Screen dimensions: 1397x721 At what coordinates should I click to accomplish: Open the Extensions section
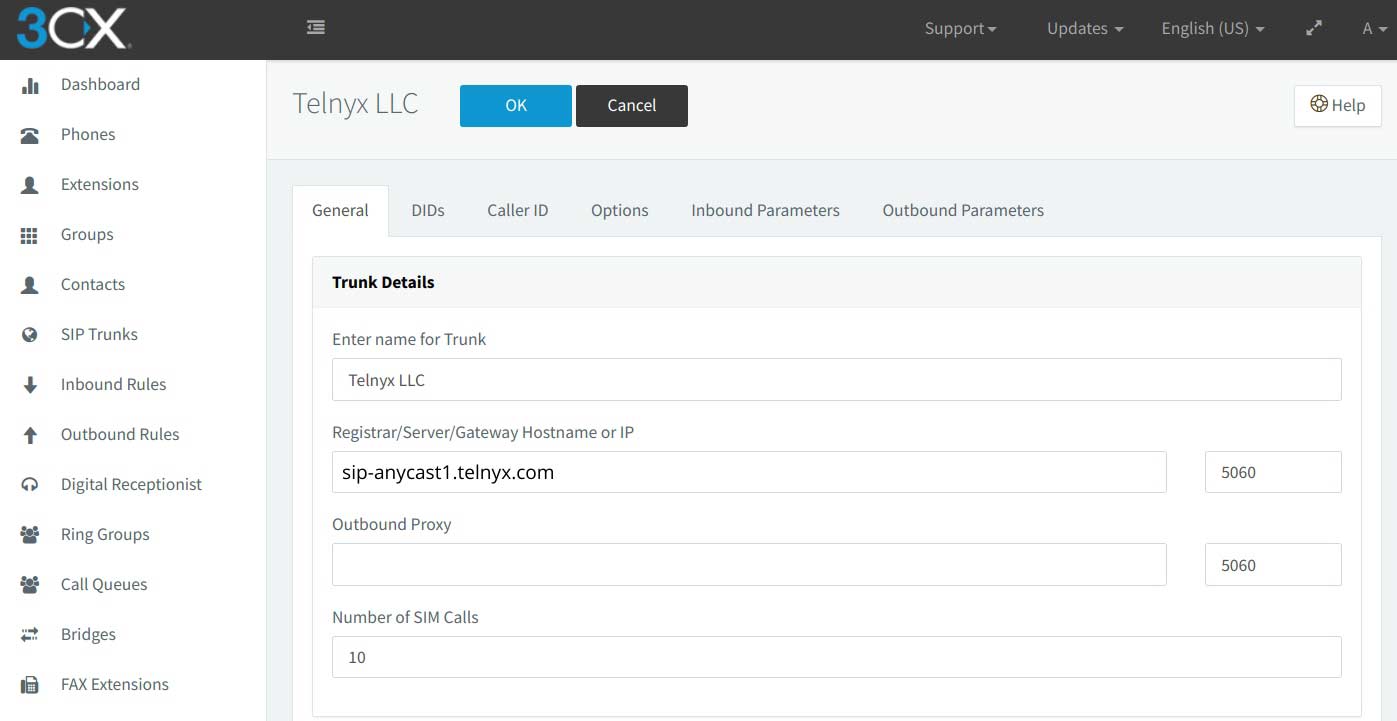pos(100,184)
